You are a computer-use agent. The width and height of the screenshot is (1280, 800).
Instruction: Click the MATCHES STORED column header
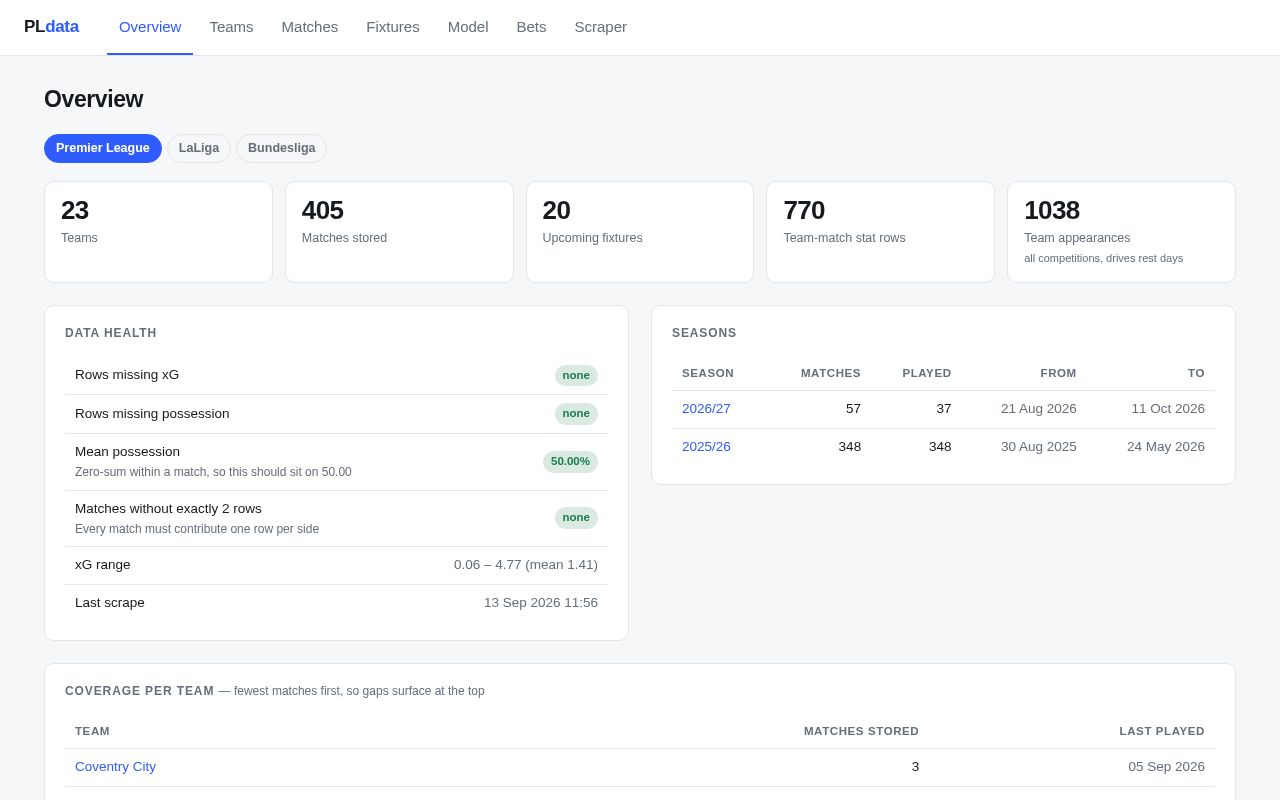(861, 731)
